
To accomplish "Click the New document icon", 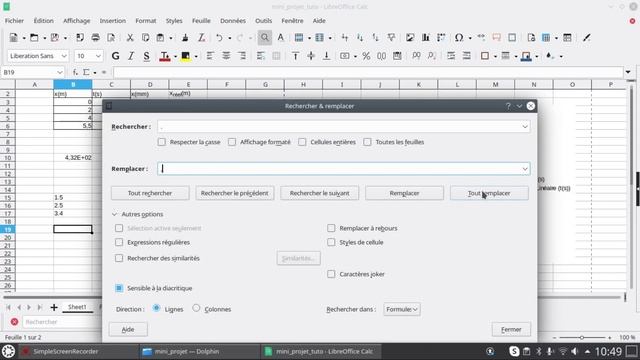I will 13,38.
